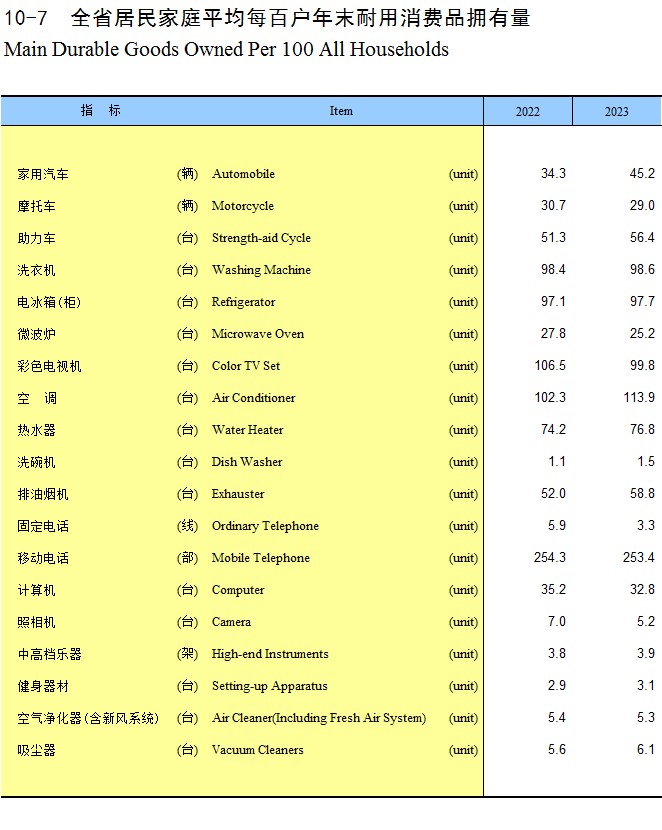Click the Motorcycle 2023 value 29.0

[x=642, y=205]
